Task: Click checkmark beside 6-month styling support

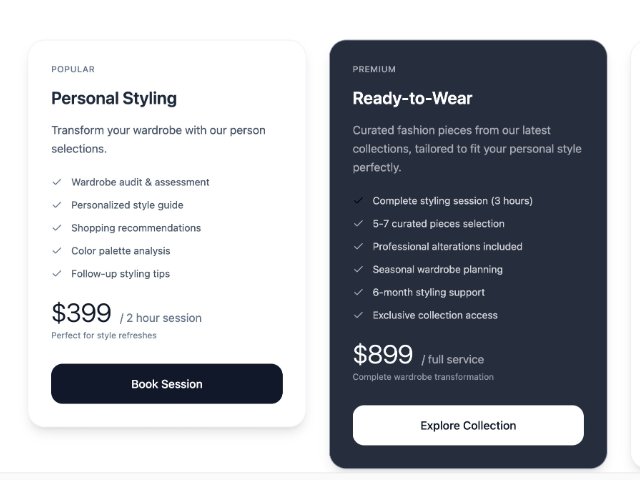Action: (358, 293)
